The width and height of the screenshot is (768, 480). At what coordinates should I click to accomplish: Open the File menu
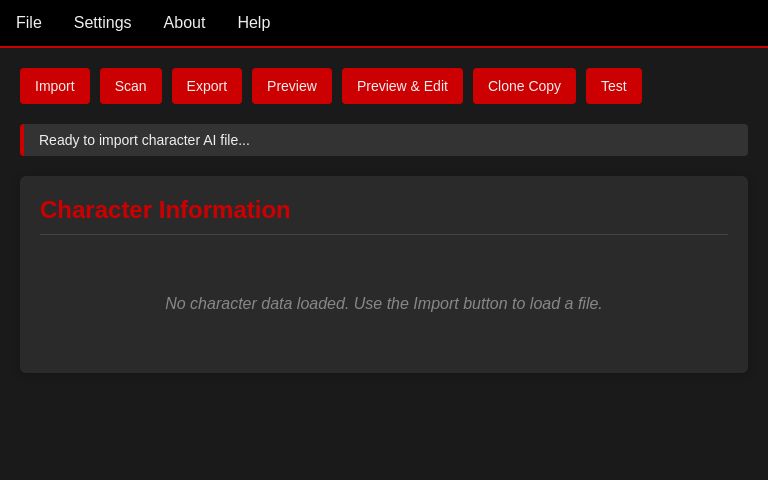[29, 22]
